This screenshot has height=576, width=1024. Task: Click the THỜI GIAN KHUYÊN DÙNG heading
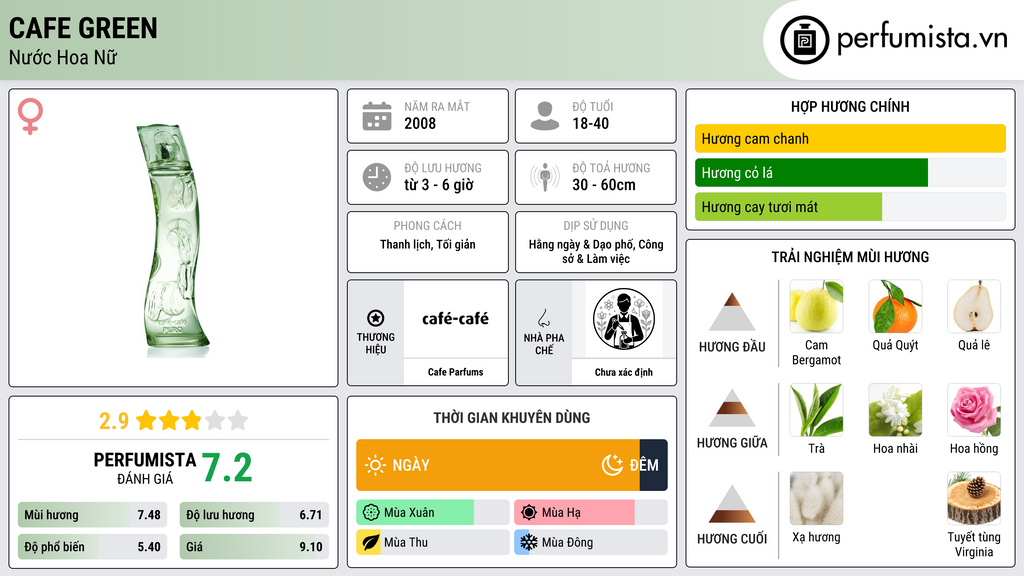512,417
